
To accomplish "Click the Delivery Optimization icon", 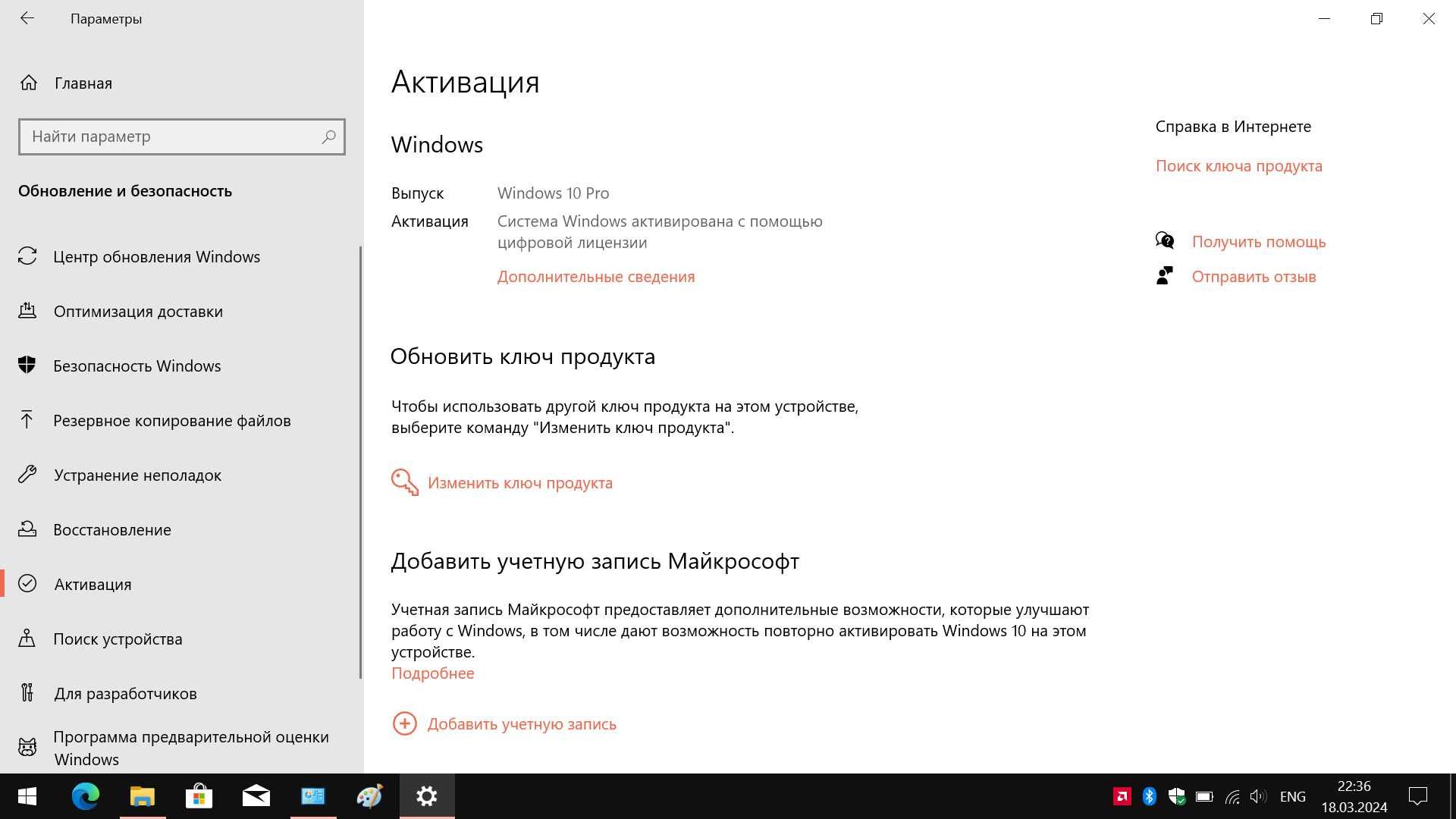I will [27, 311].
